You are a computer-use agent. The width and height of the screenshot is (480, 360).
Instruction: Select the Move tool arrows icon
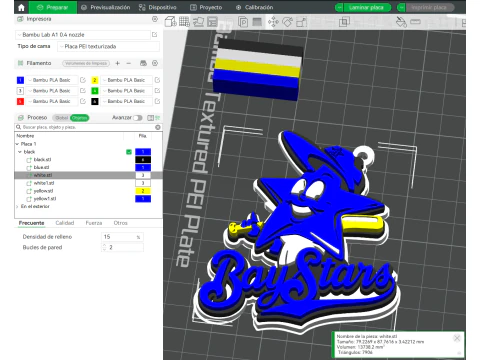point(273,22)
